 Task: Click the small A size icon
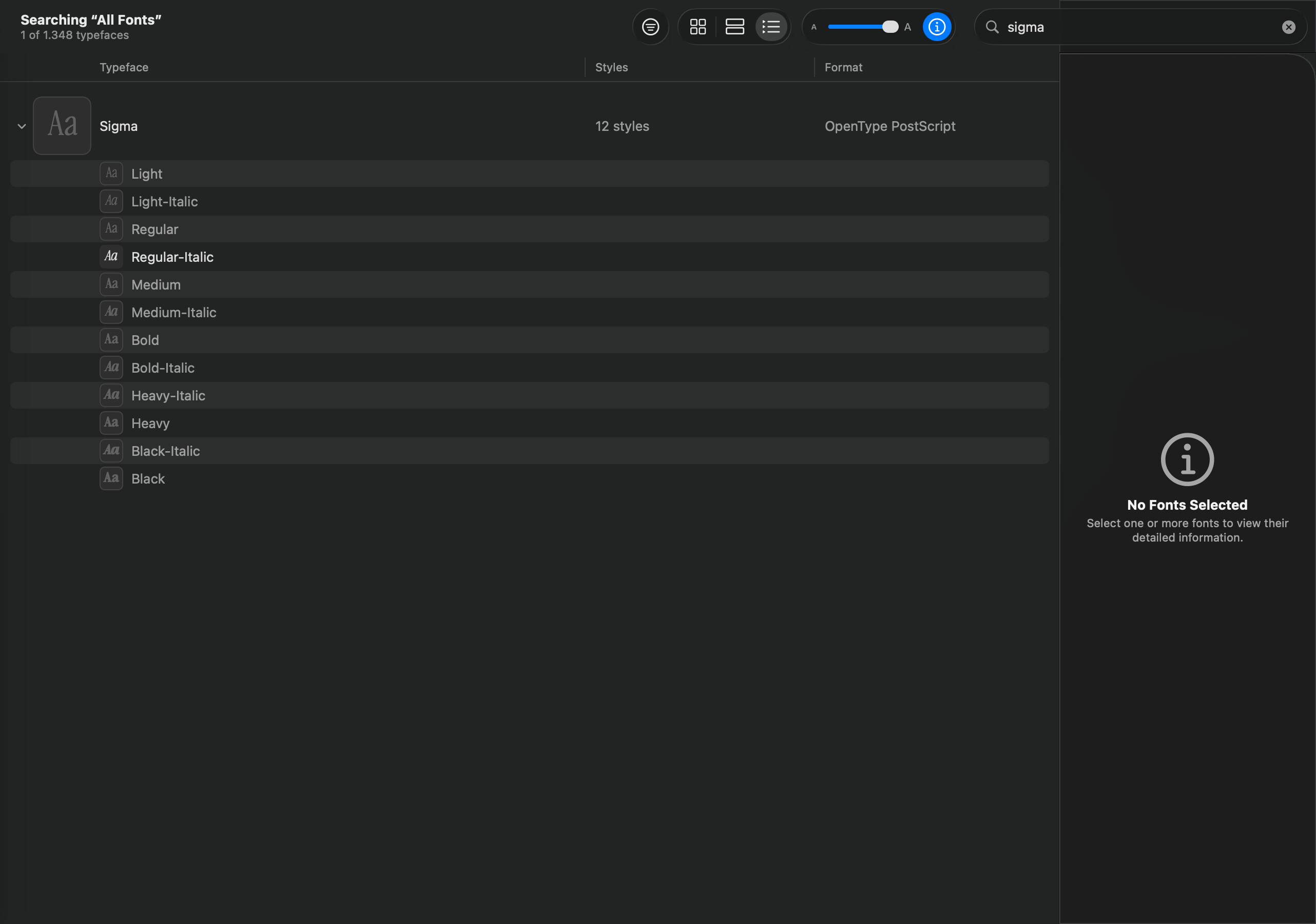[x=814, y=27]
